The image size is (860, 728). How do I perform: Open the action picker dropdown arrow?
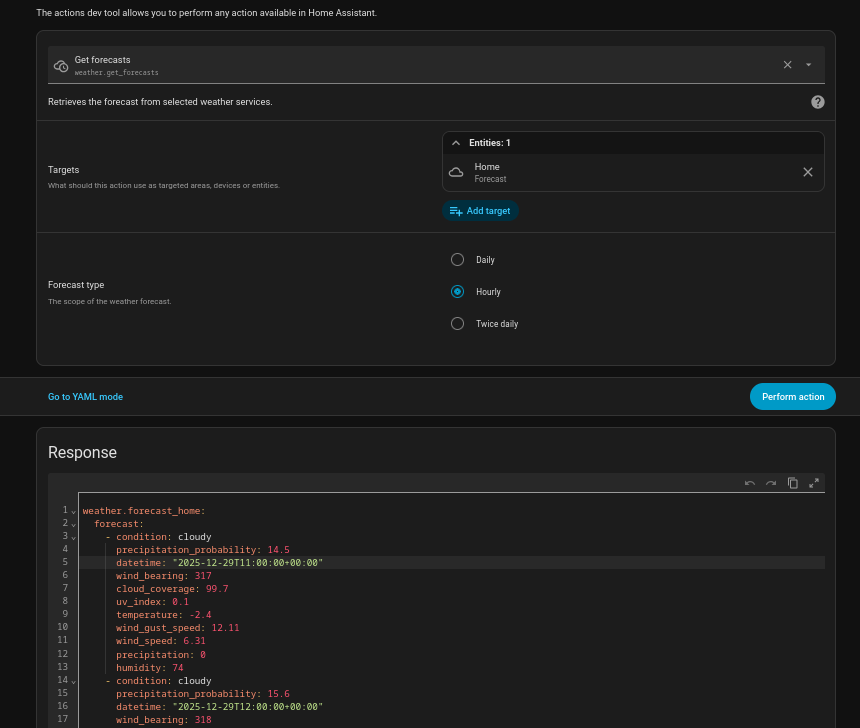click(808, 65)
